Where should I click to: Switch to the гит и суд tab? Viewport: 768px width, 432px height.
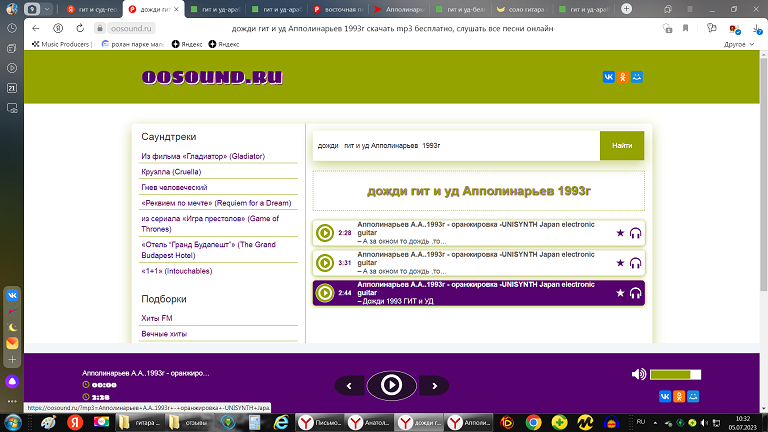[x=92, y=9]
